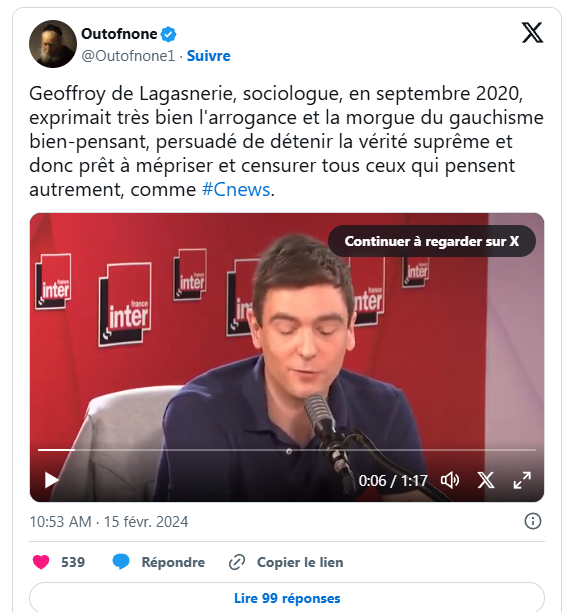
Task: Seek along the video progress bar
Action: [287, 450]
